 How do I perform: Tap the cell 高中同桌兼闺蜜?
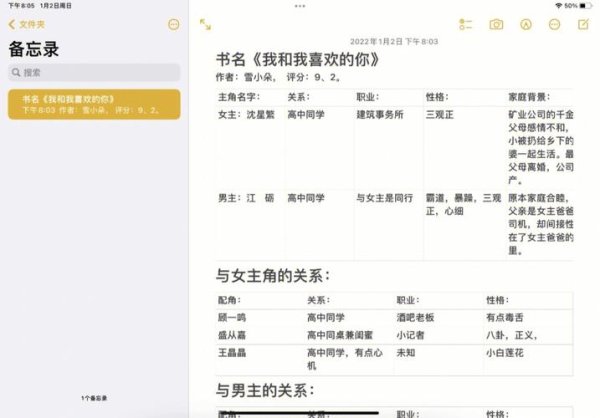(x=340, y=335)
